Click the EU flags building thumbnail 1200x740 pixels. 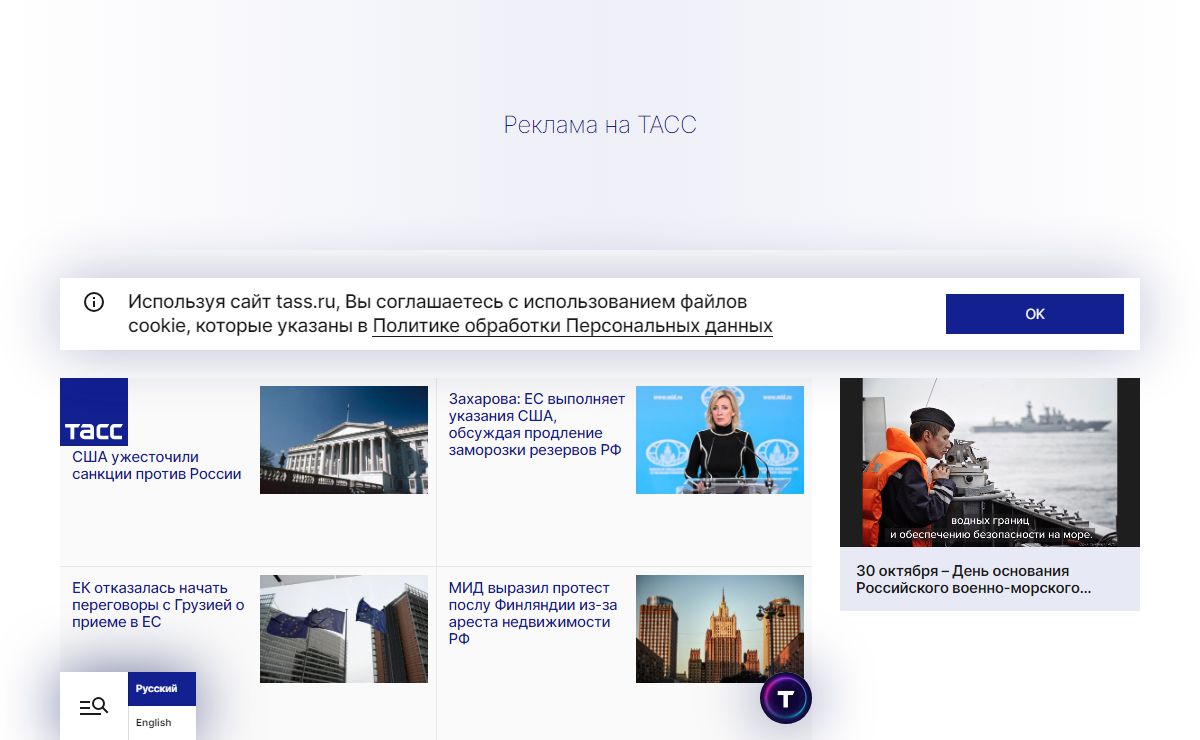344,629
